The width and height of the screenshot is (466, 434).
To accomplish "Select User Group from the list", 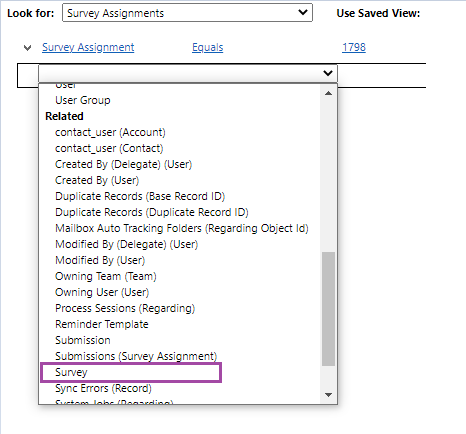I will (x=83, y=100).
